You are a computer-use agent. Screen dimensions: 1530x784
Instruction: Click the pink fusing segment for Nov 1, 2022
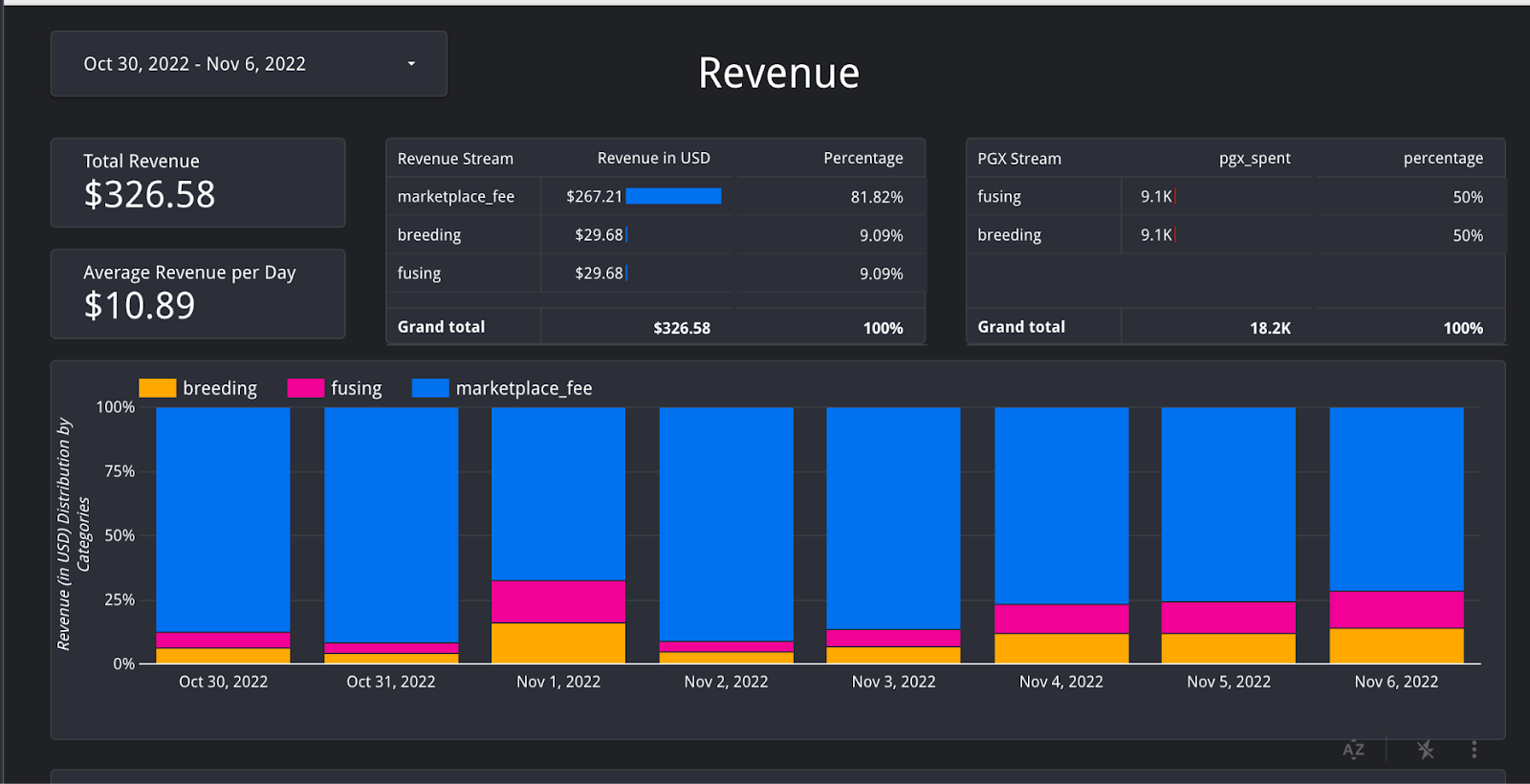558,601
